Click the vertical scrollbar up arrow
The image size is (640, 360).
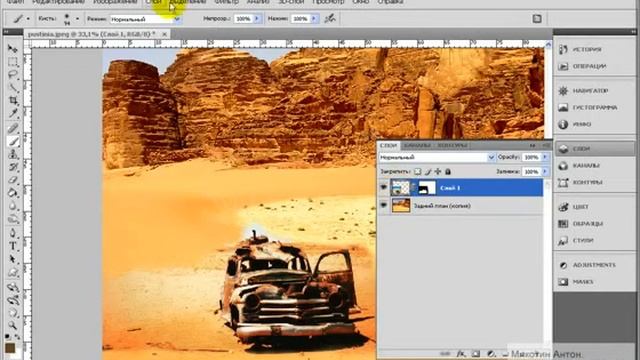pos(548,44)
